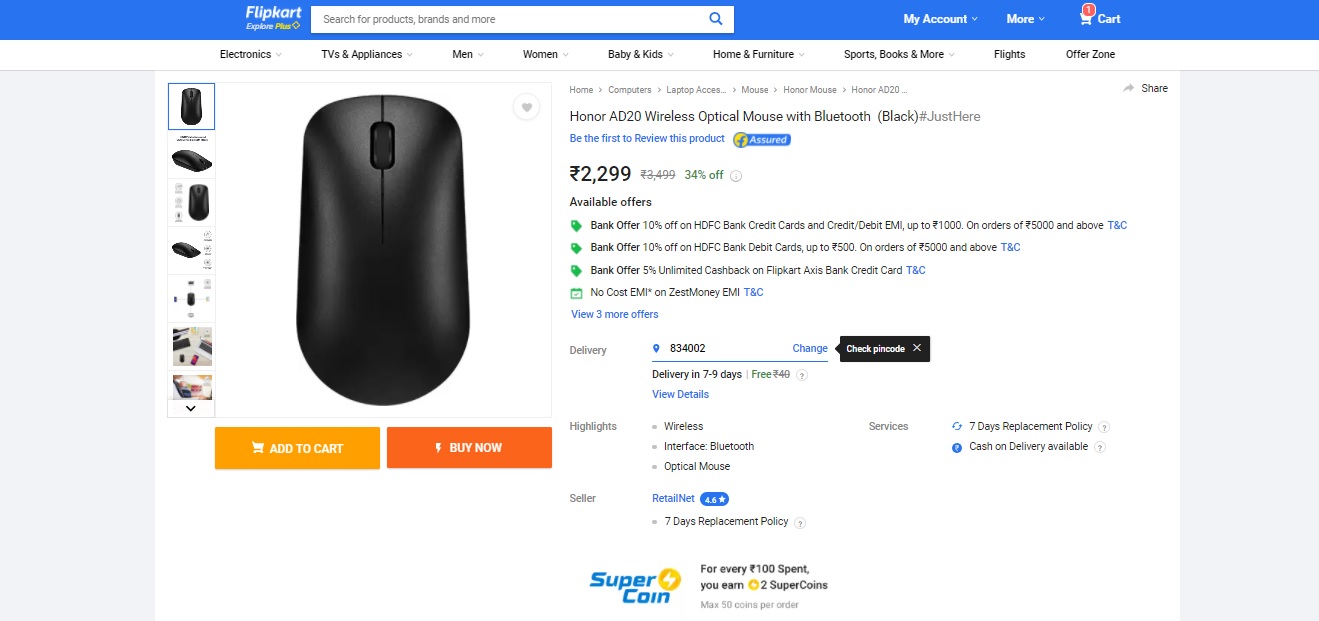This screenshot has height=621, width=1319.
Task: Click help icon next to Cash on Delivery
Action: (1099, 447)
